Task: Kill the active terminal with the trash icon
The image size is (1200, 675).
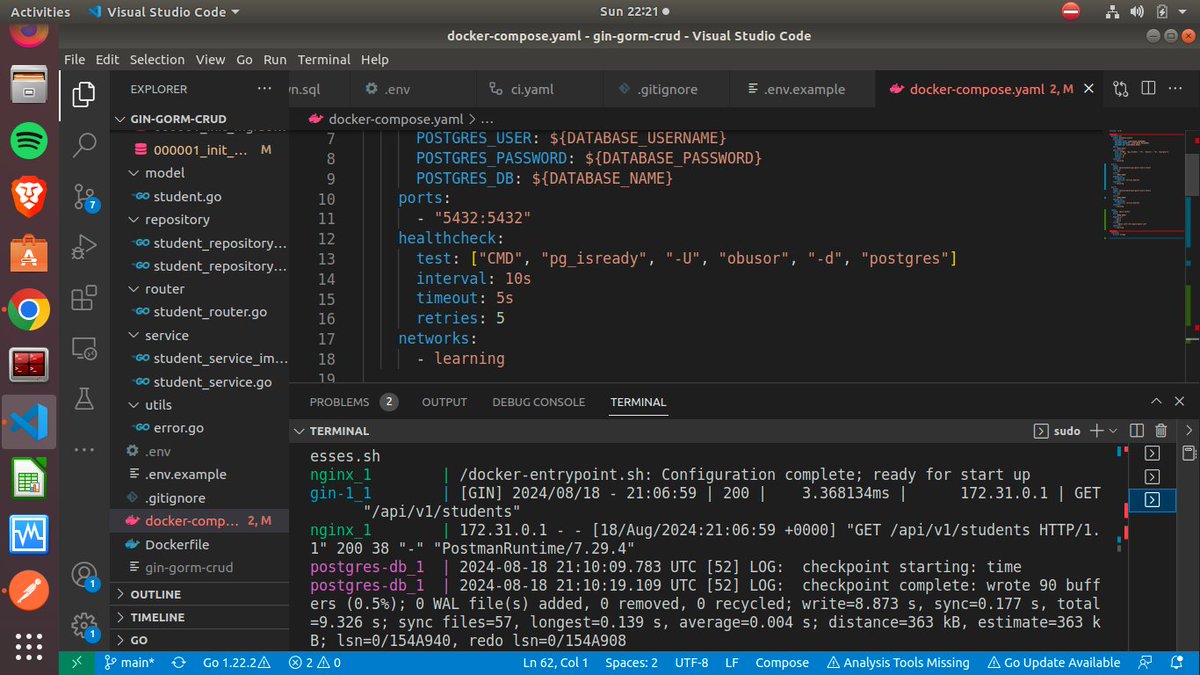Action: pos(1161,430)
